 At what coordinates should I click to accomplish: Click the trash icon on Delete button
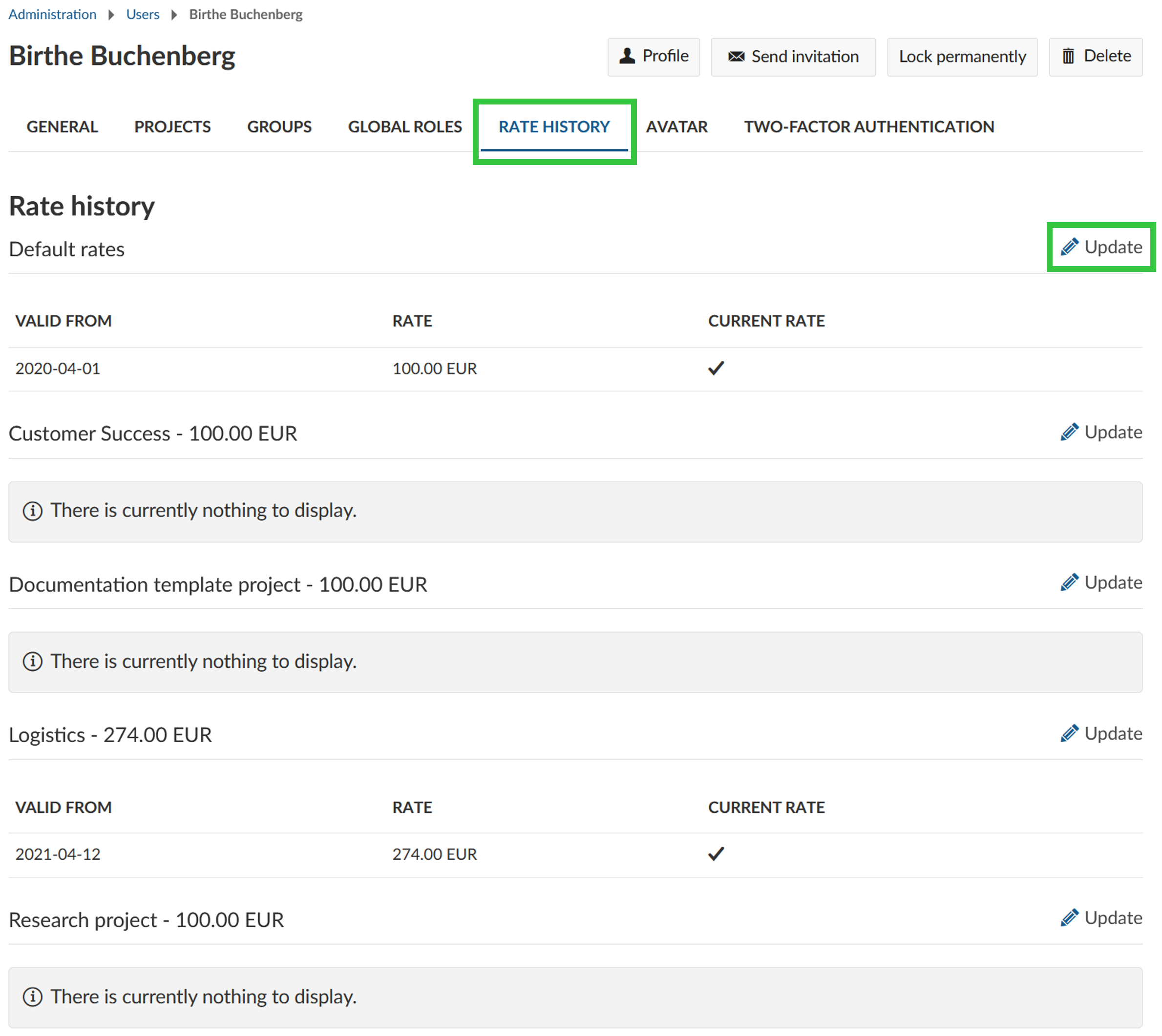[1068, 56]
